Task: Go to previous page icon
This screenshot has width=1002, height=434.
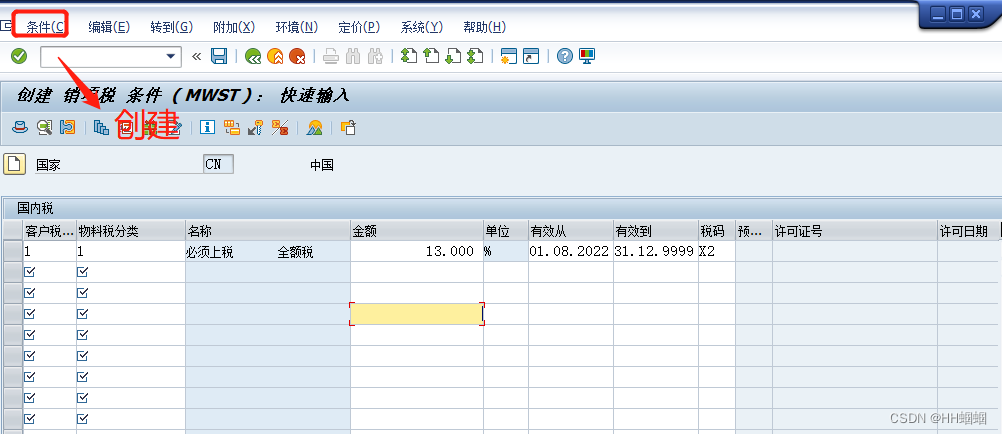Action: point(431,57)
